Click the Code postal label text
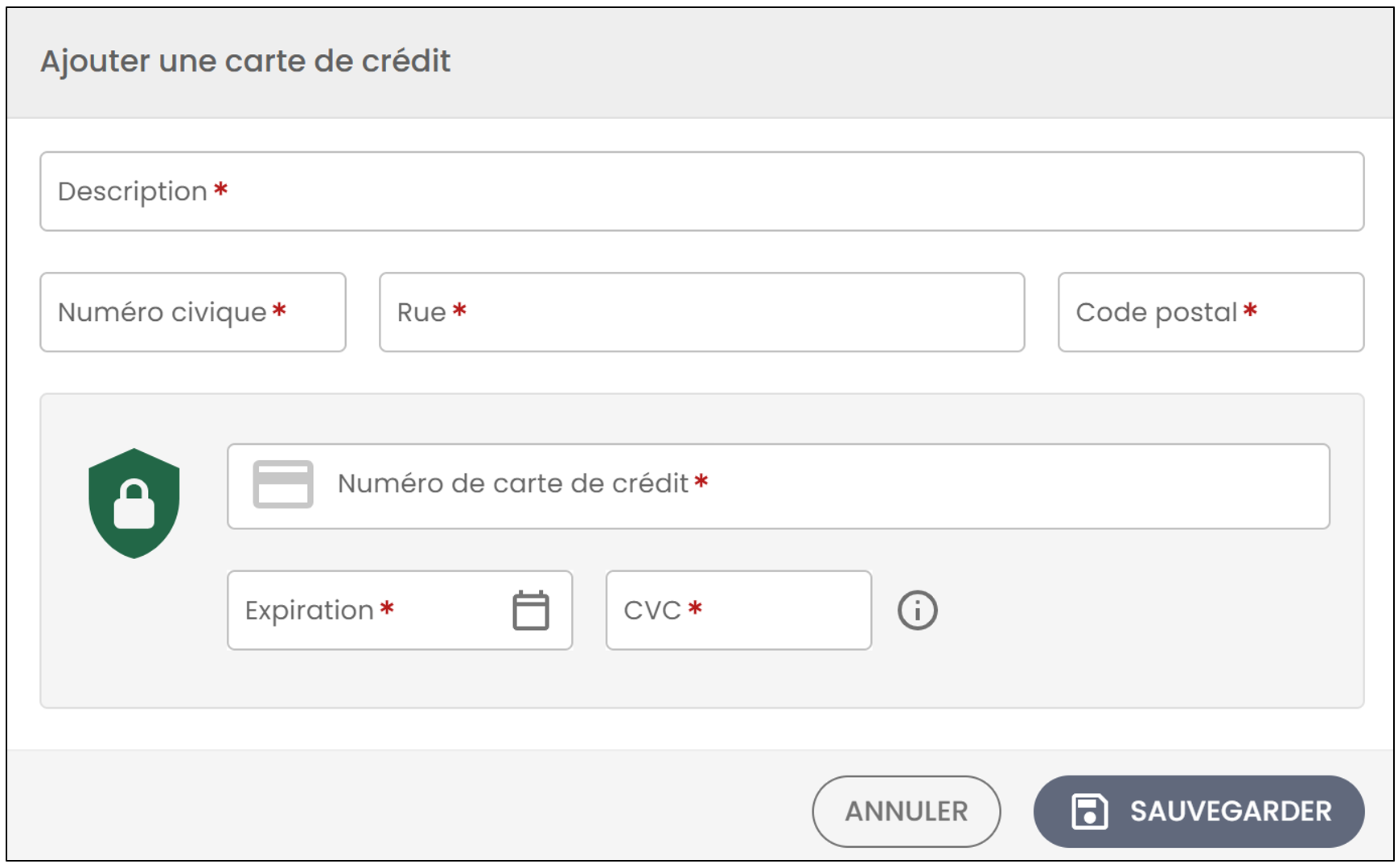This screenshot has width=1398, height=868. (x=1157, y=313)
